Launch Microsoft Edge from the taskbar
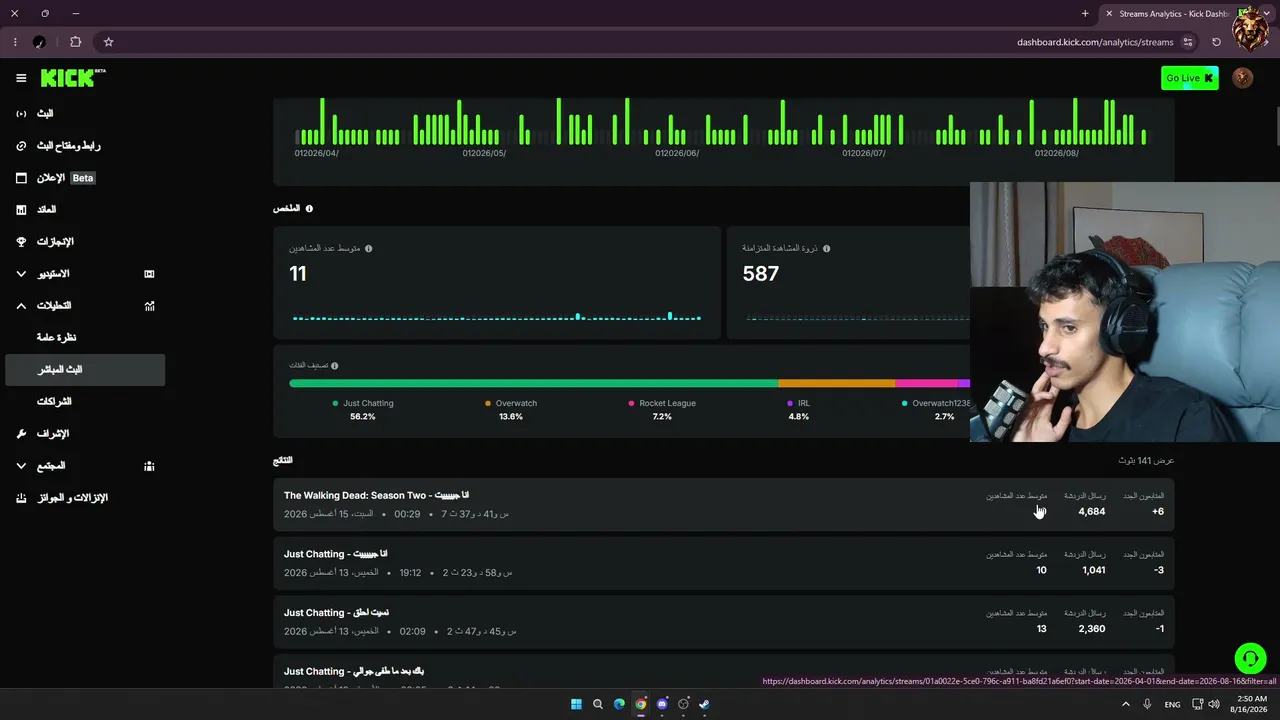Image resolution: width=1280 pixels, height=720 pixels. [619, 704]
